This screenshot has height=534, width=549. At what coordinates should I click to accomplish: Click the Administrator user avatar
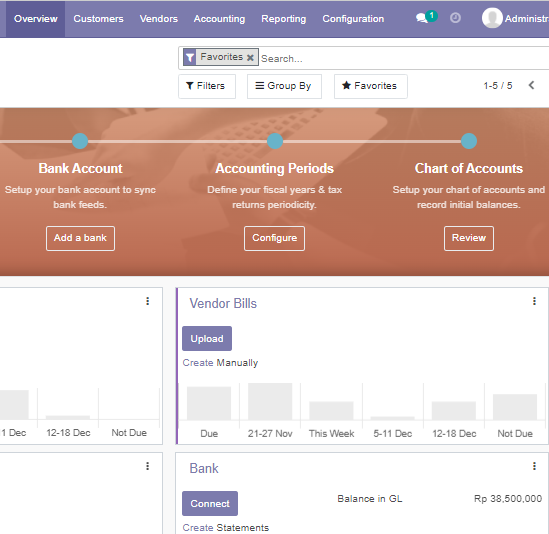[x=492, y=18]
